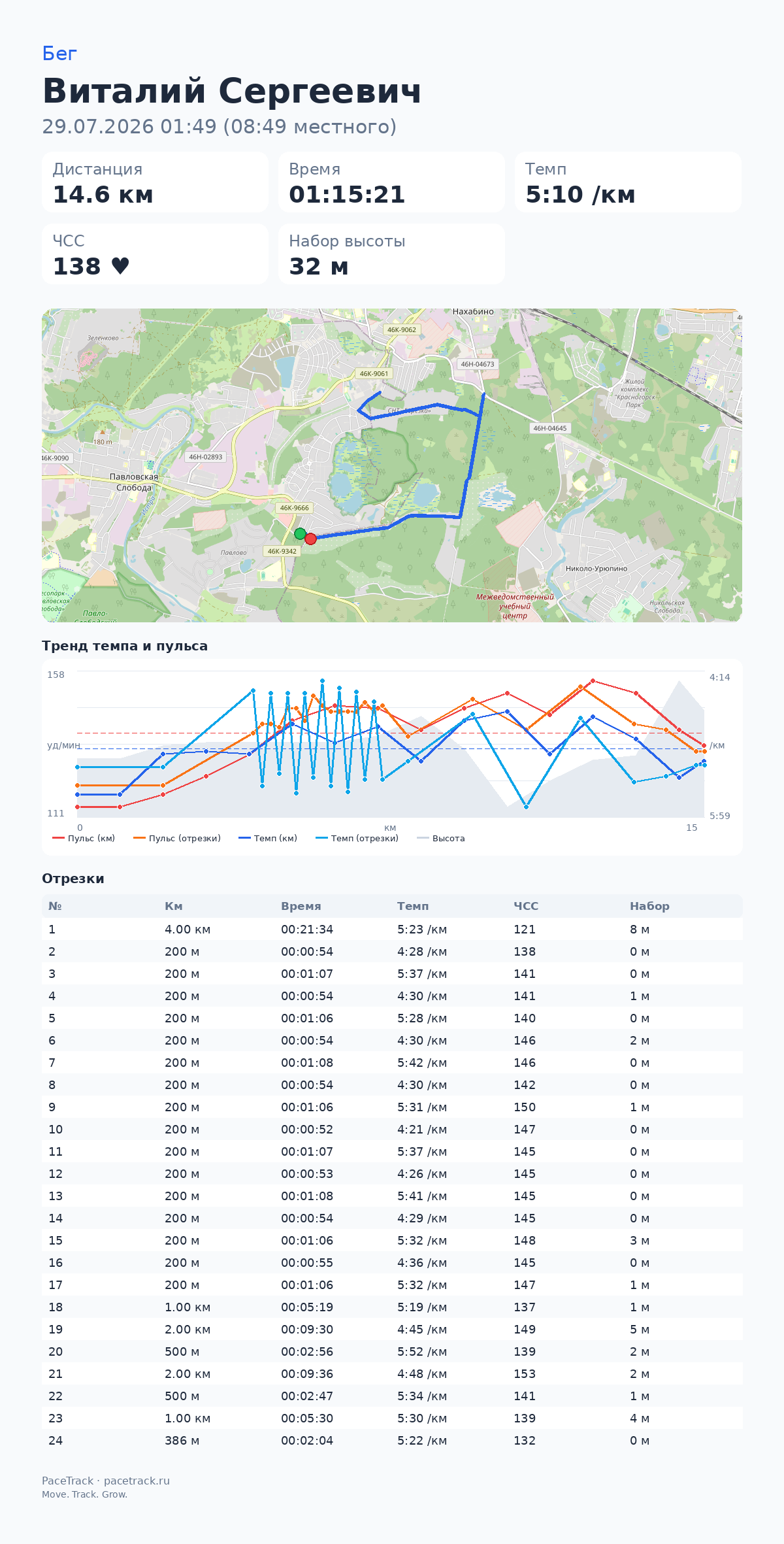Toggle Темп (км) legend entry
The image size is (784, 1544).
pyautogui.click(x=268, y=838)
